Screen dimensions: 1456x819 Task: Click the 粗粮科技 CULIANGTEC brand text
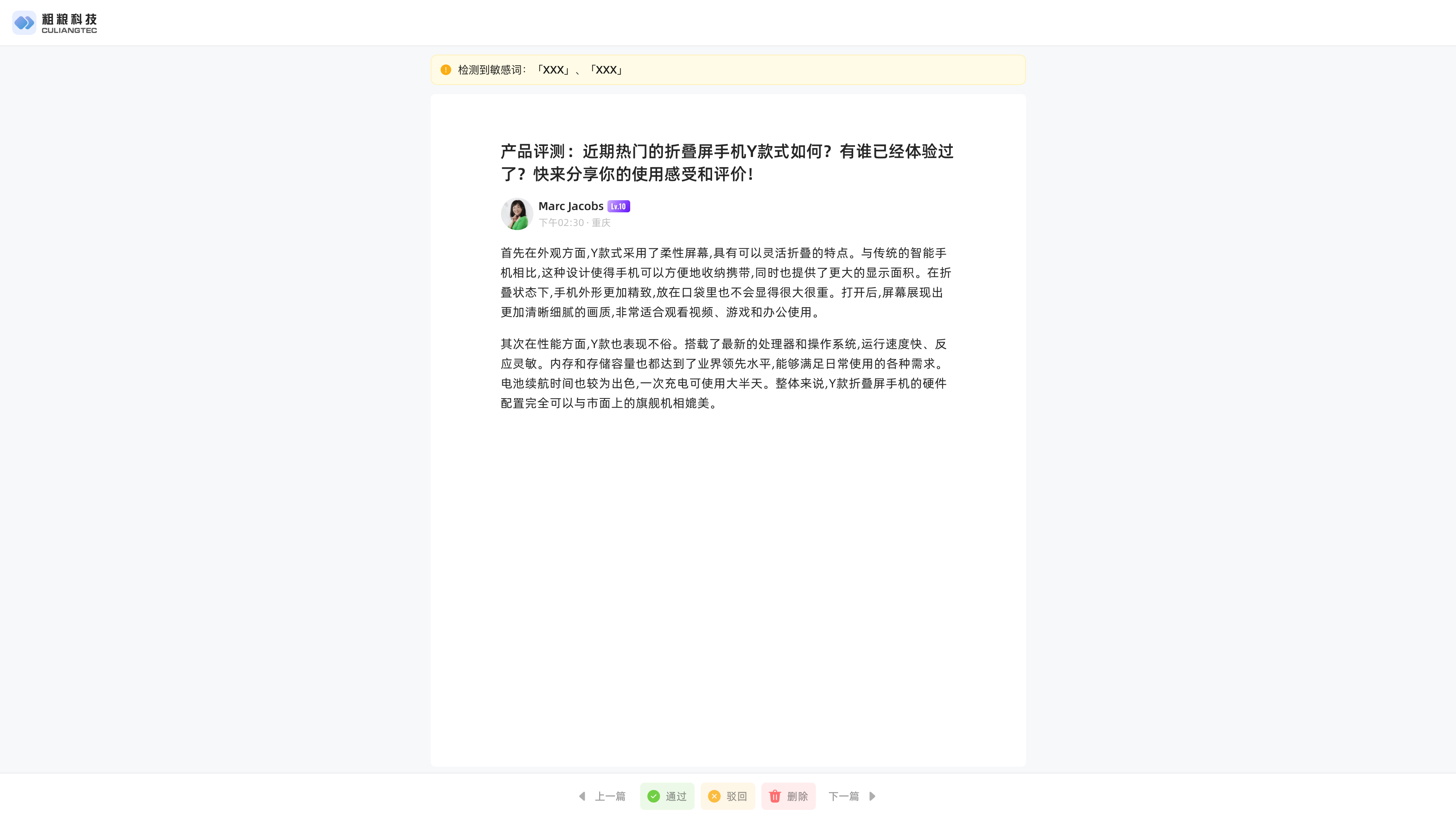coord(69,23)
